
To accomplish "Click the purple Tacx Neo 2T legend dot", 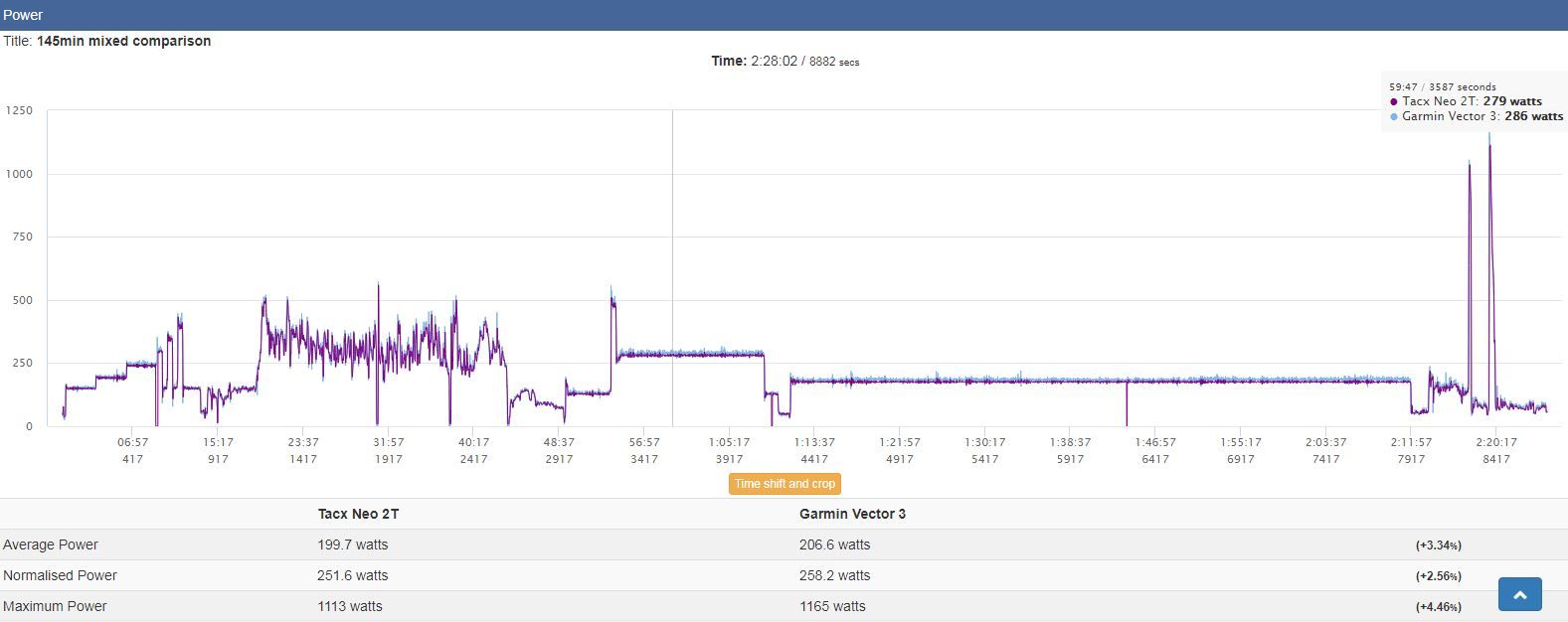I will pyautogui.click(x=1394, y=101).
